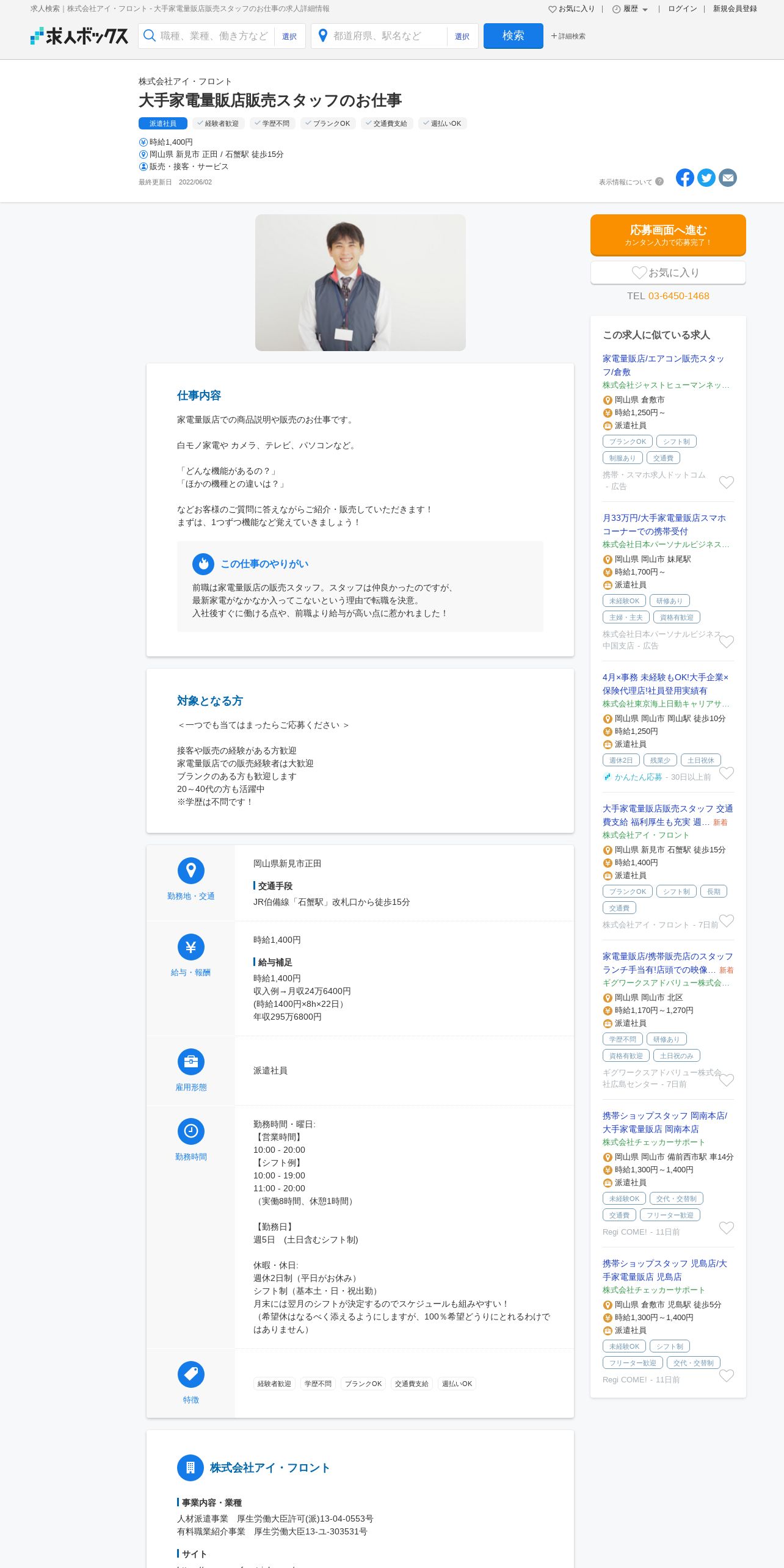Toggle the お気に入り button under apply

coord(668,273)
